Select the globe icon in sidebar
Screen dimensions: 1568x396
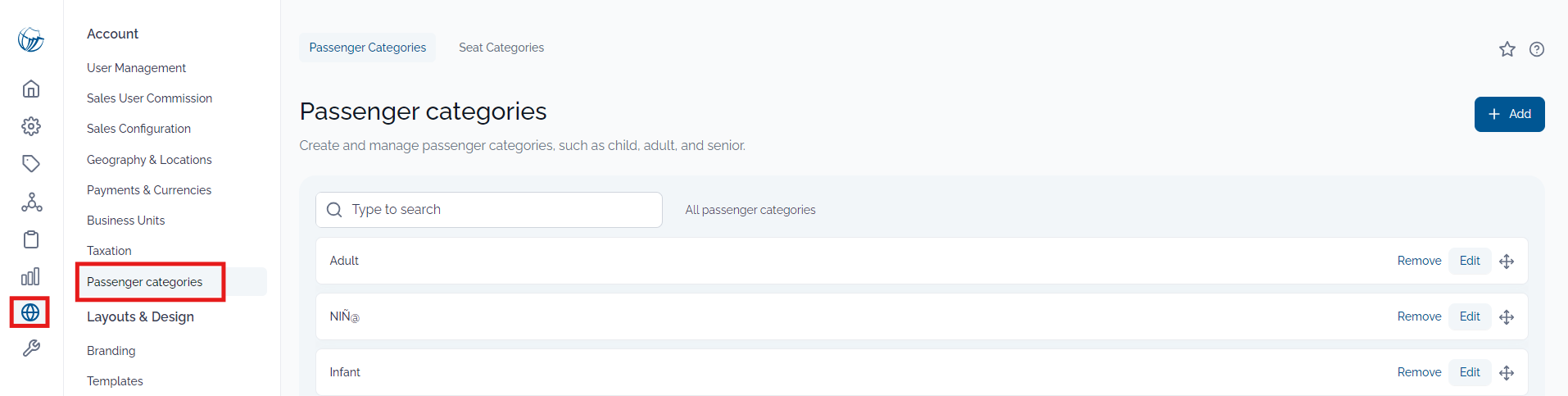[30, 312]
